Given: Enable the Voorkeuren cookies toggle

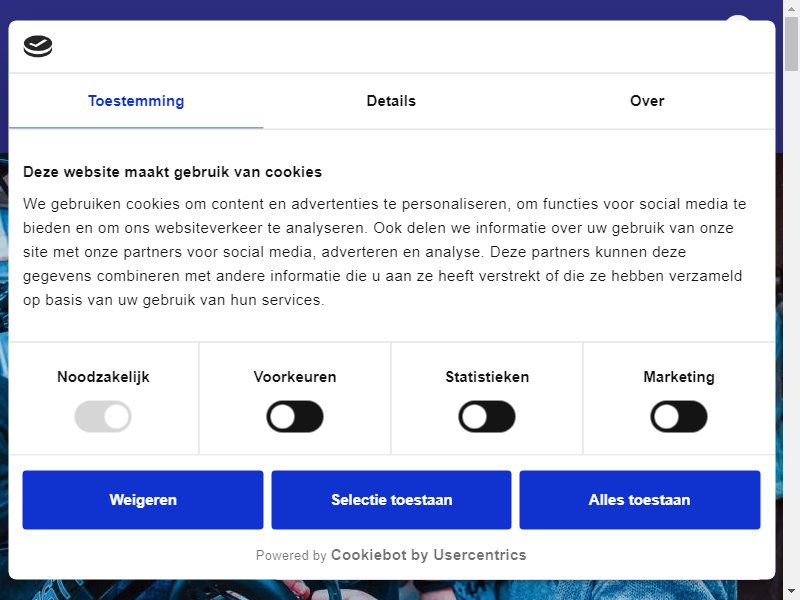Looking at the screenshot, I should [295, 416].
